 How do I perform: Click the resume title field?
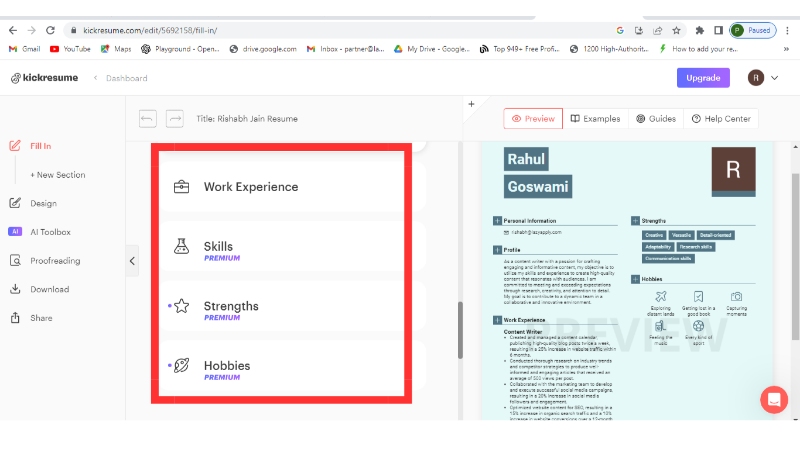(247, 119)
